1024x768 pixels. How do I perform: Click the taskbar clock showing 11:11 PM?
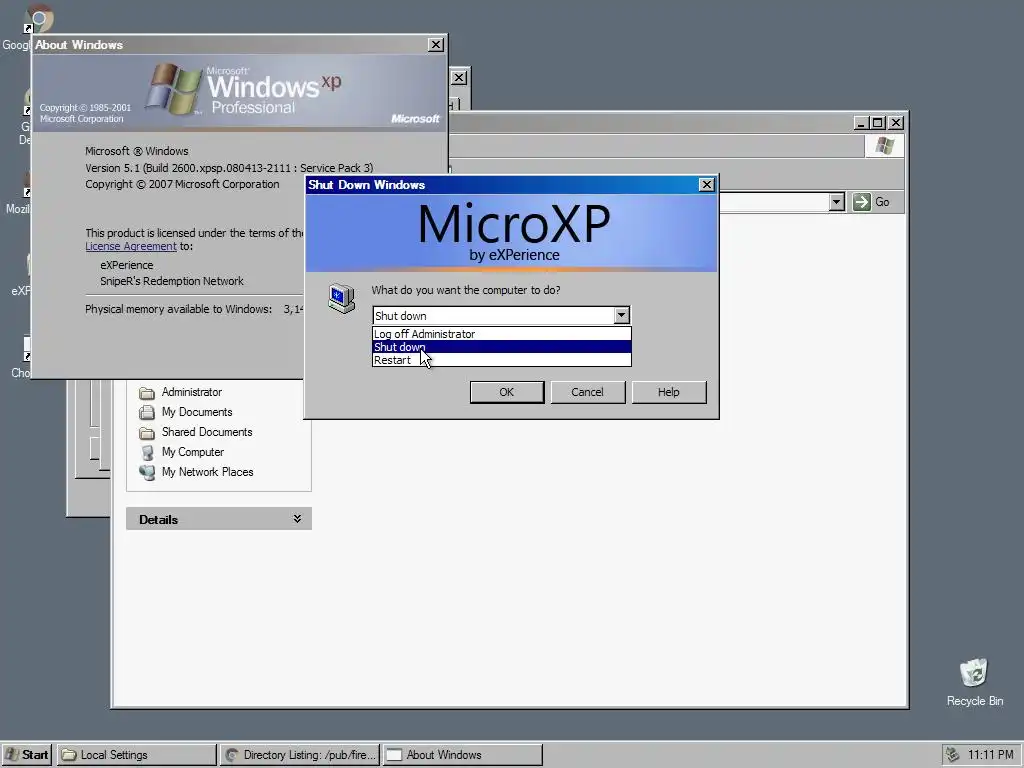click(x=991, y=754)
